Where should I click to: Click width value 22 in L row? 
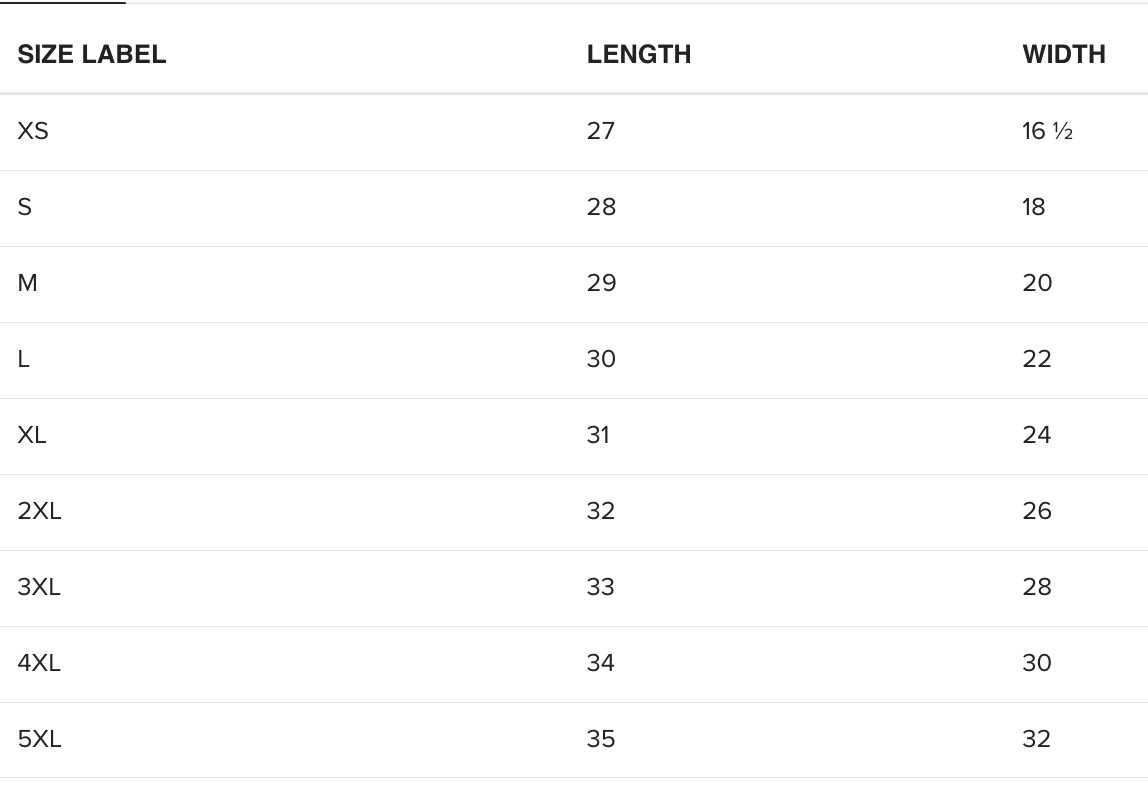(1037, 359)
